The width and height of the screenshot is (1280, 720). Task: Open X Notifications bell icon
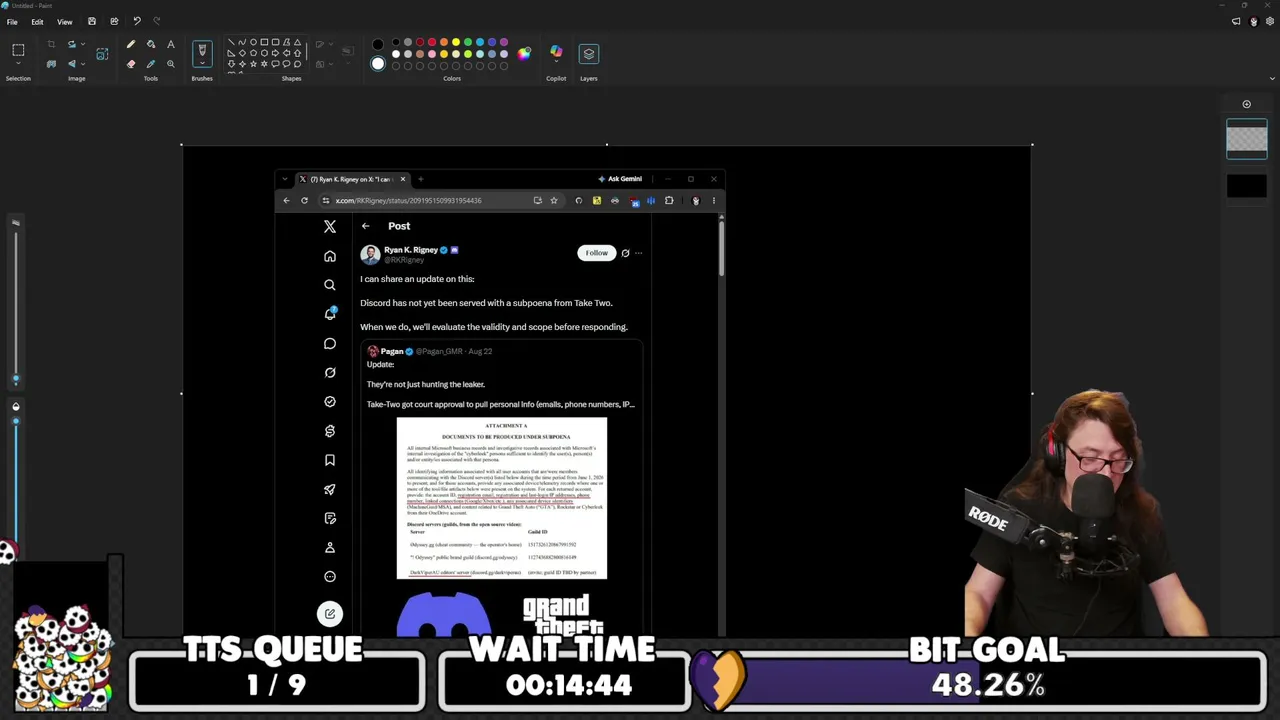[330, 314]
